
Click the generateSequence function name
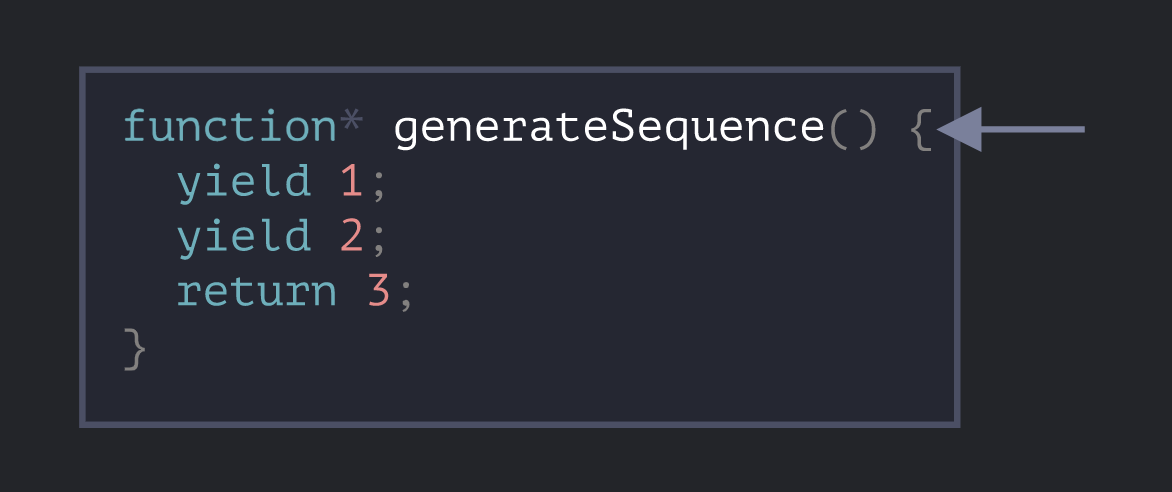coord(610,128)
